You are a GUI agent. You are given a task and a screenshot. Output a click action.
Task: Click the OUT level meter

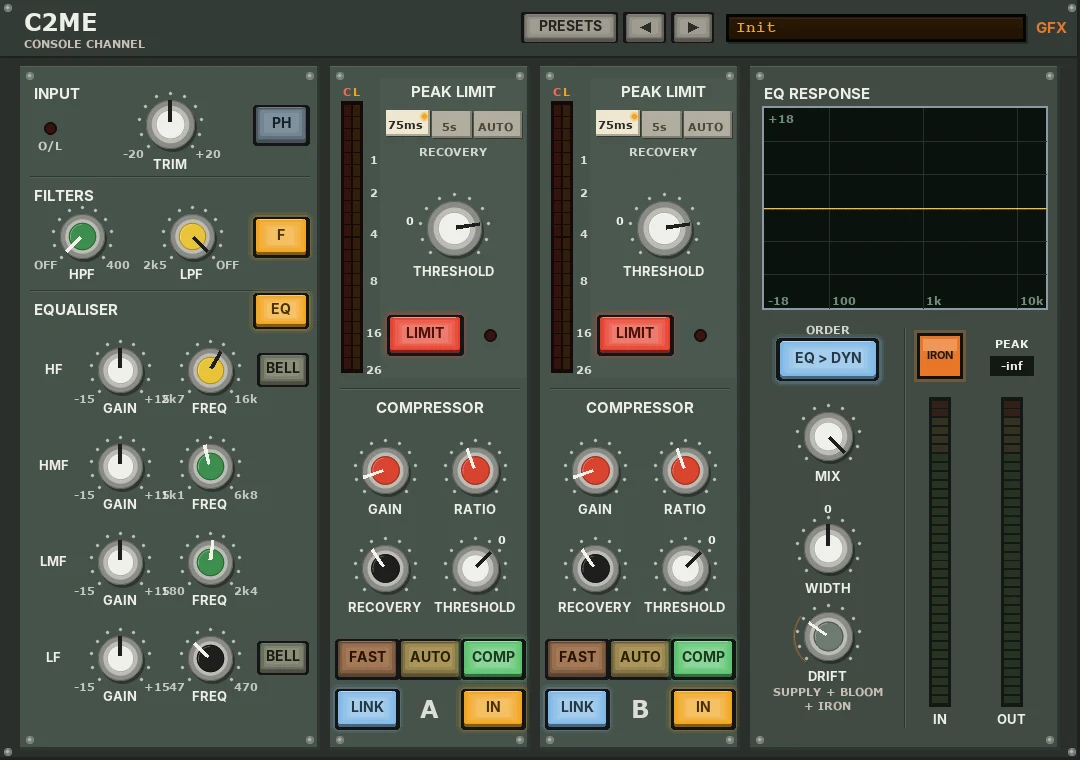(x=1011, y=551)
